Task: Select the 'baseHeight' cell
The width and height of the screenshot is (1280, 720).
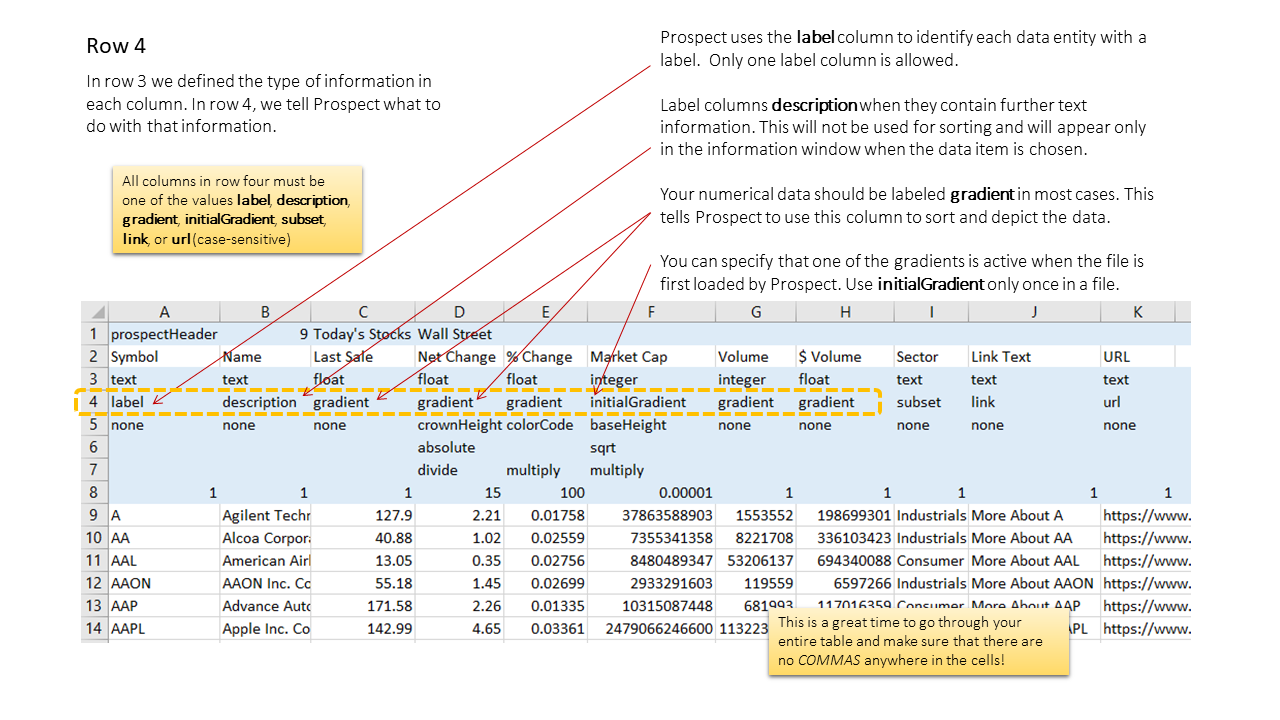Action: 651,425
